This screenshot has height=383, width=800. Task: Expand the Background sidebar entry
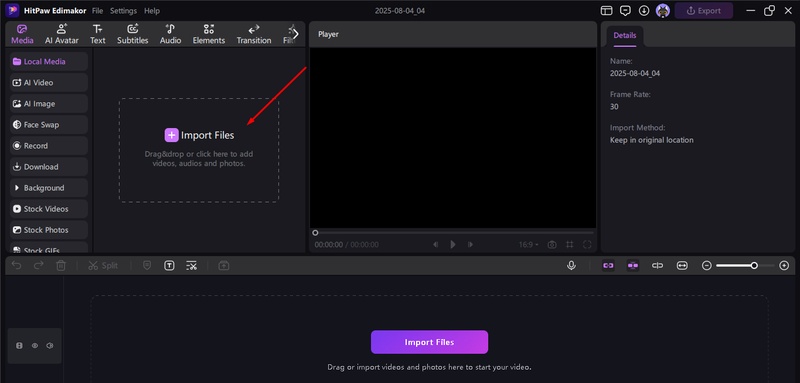point(49,188)
